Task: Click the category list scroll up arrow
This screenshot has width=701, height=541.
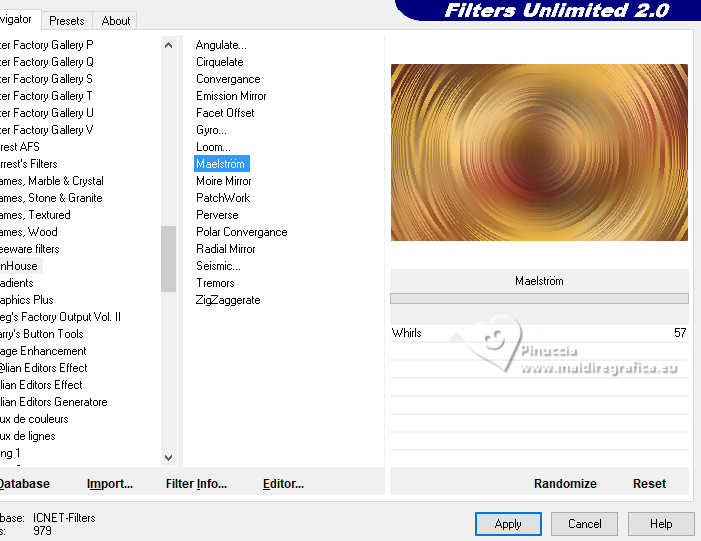Action: tap(169, 45)
